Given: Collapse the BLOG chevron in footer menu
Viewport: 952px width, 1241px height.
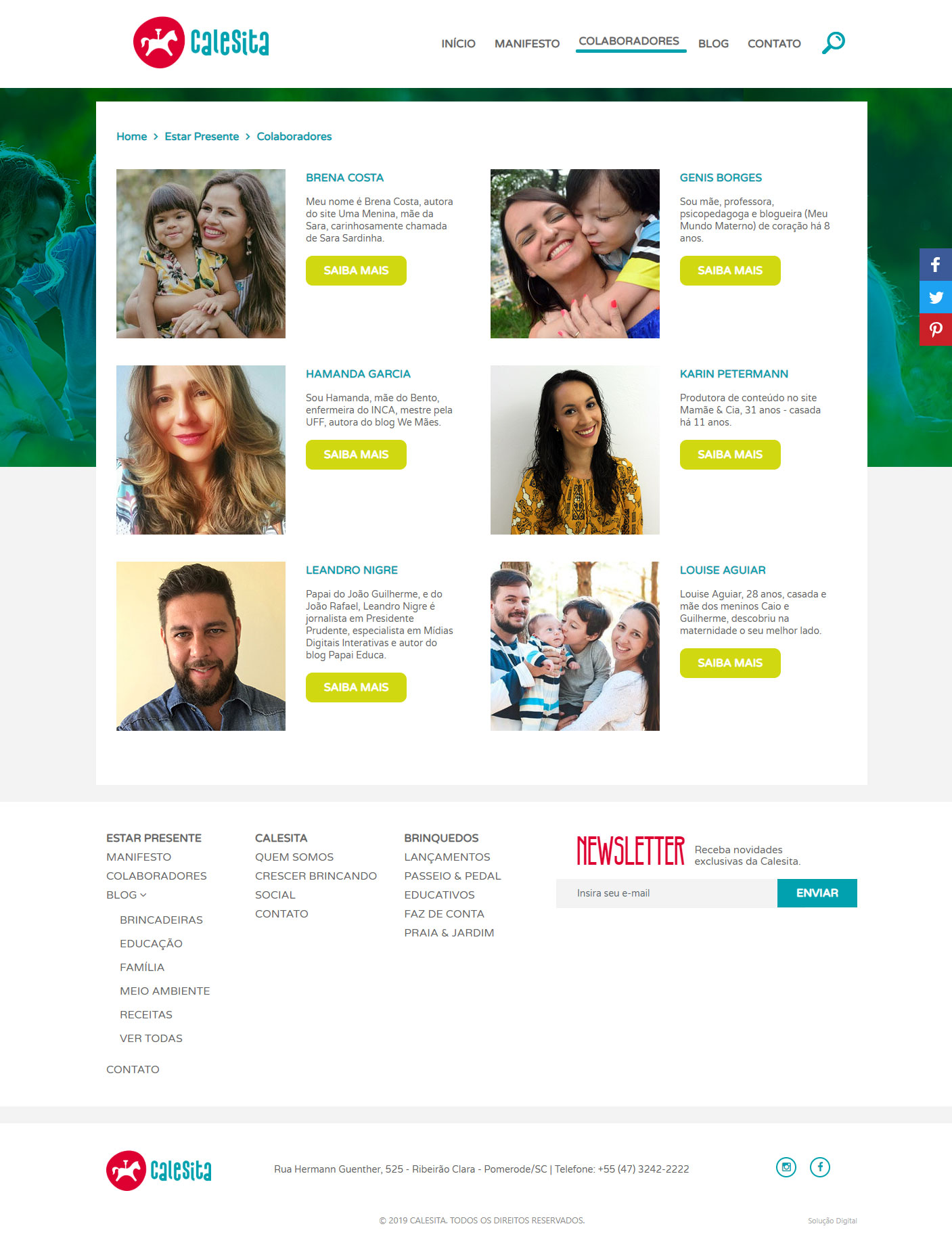Looking at the screenshot, I should point(143,895).
